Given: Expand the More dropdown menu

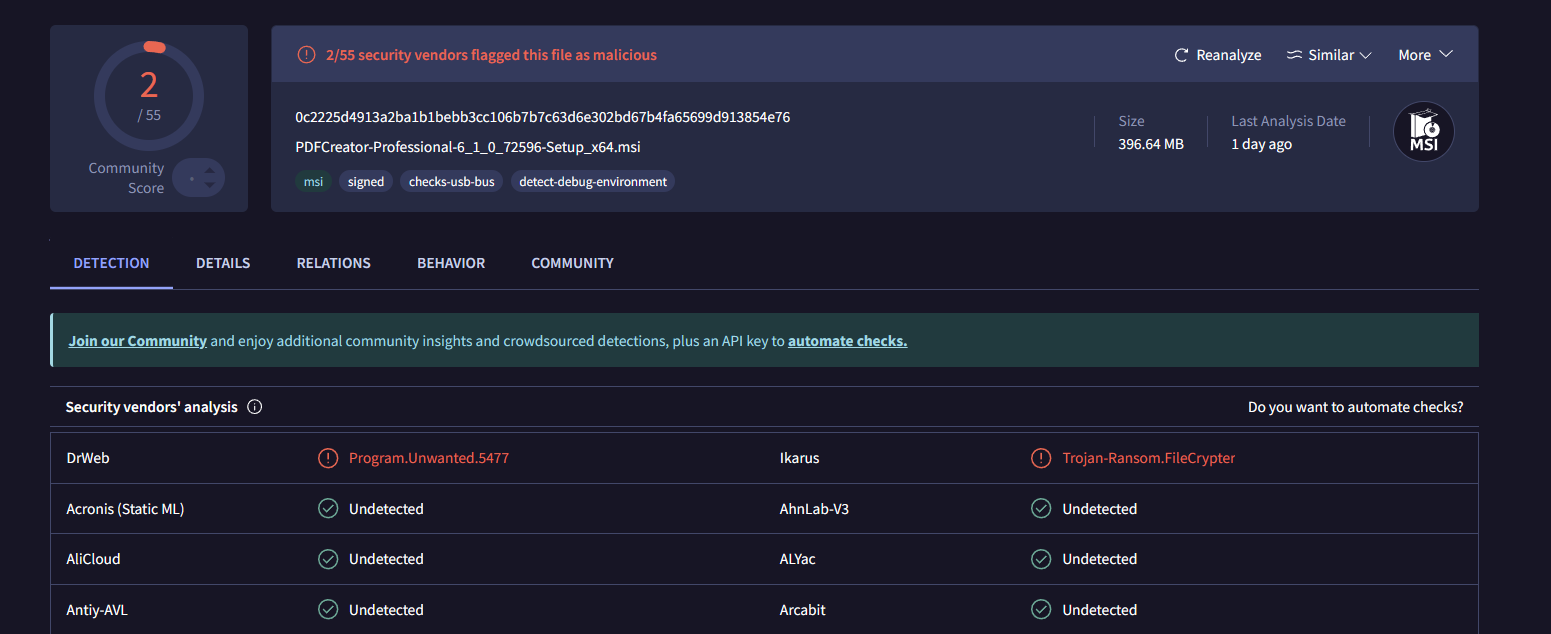Looking at the screenshot, I should click(1425, 55).
